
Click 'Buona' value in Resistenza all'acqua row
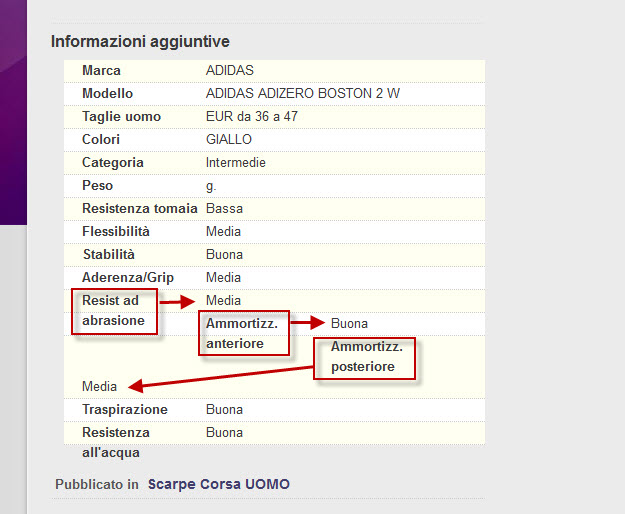224,433
